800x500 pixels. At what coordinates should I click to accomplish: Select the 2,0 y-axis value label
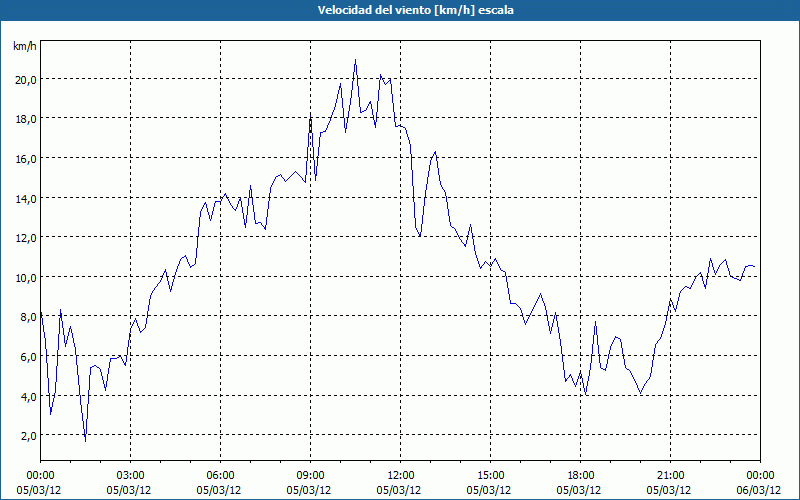28,436
